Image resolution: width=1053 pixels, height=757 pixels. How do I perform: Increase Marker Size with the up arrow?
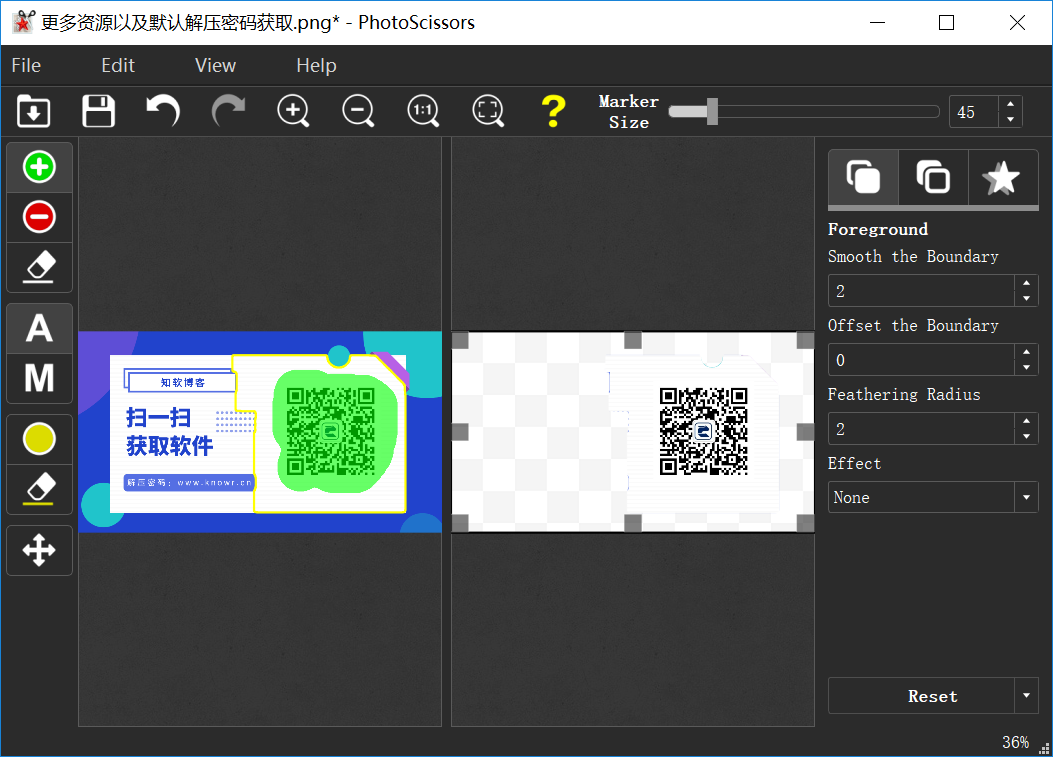point(1011,104)
